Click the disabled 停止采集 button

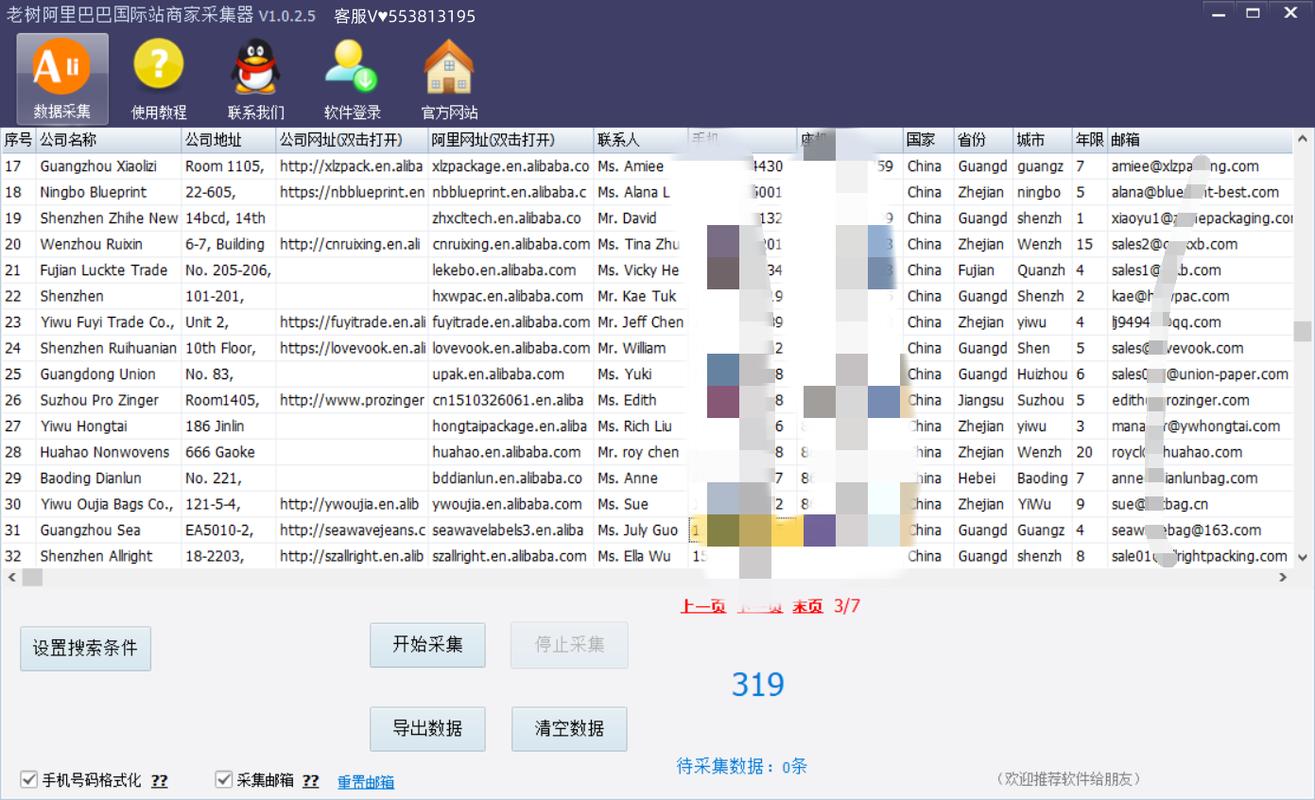coord(569,645)
